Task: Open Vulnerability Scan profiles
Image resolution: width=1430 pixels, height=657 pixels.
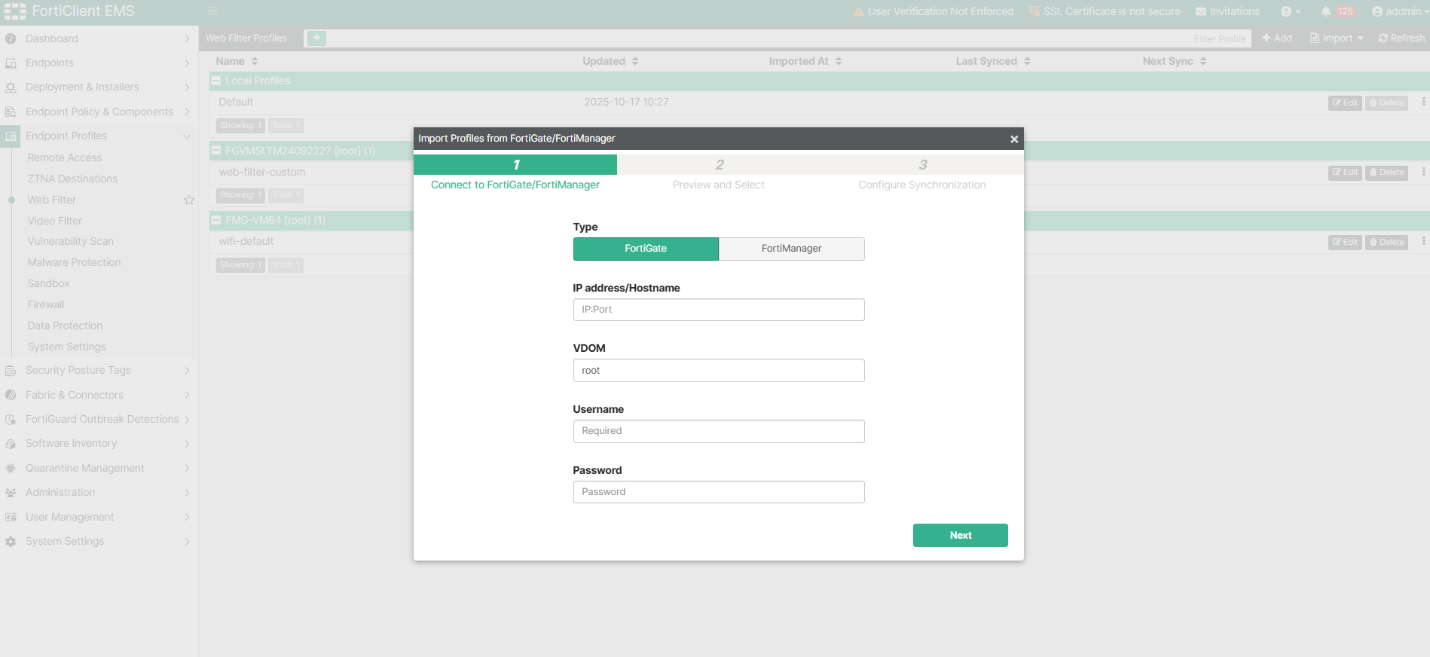Action: point(71,242)
